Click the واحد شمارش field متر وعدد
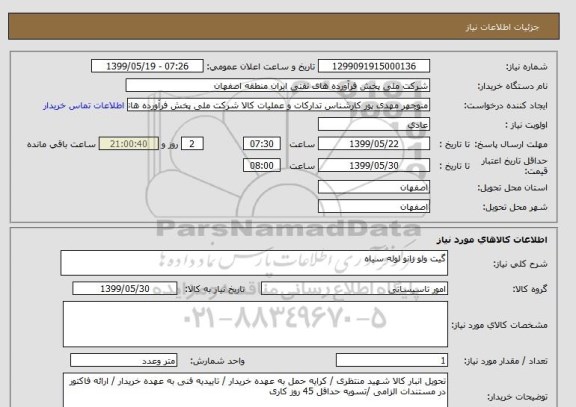Image resolution: width=576 pixels, height=407 pixels. click(x=123, y=360)
